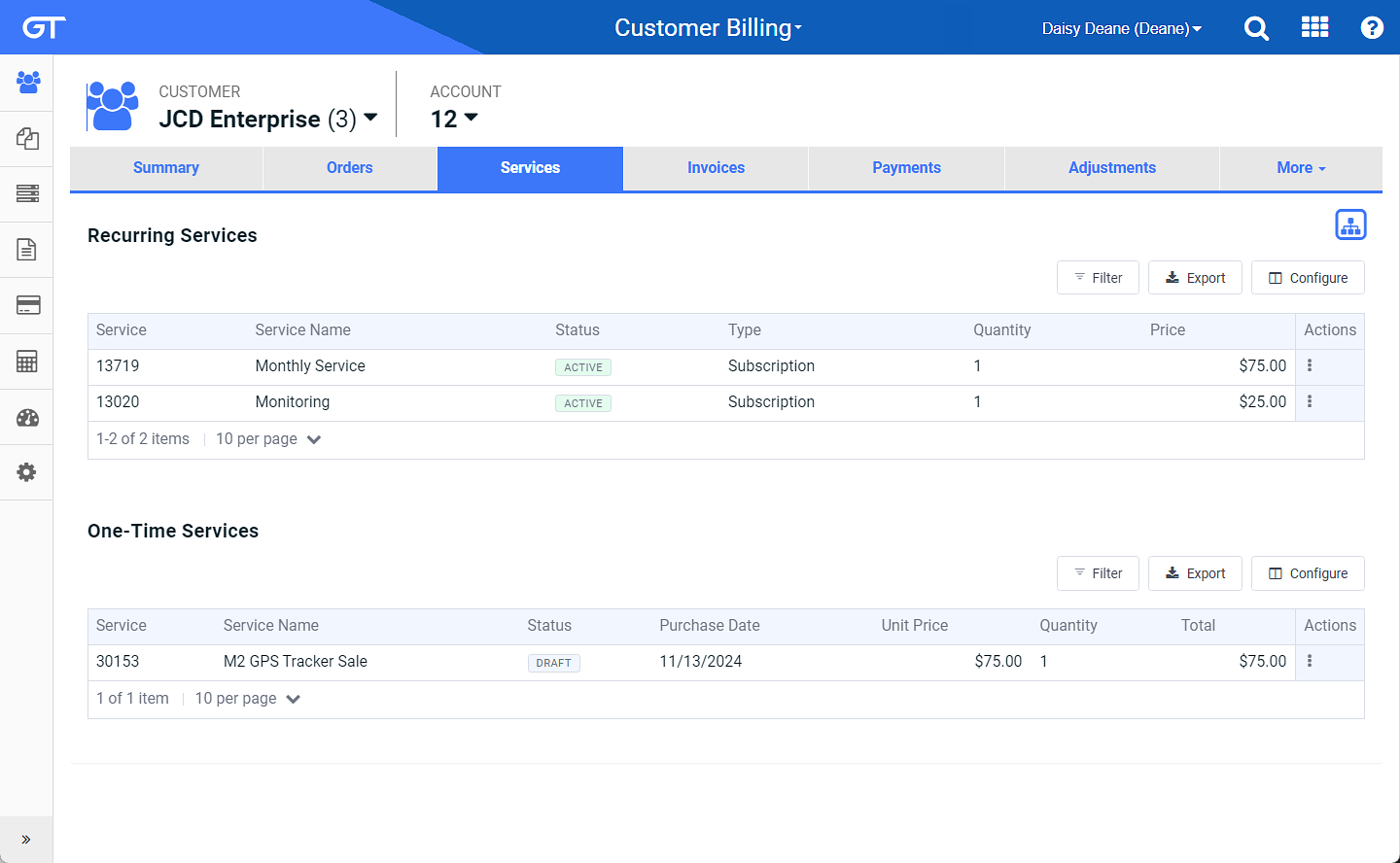Sort one-time table by Purchase Date column

[710, 626]
